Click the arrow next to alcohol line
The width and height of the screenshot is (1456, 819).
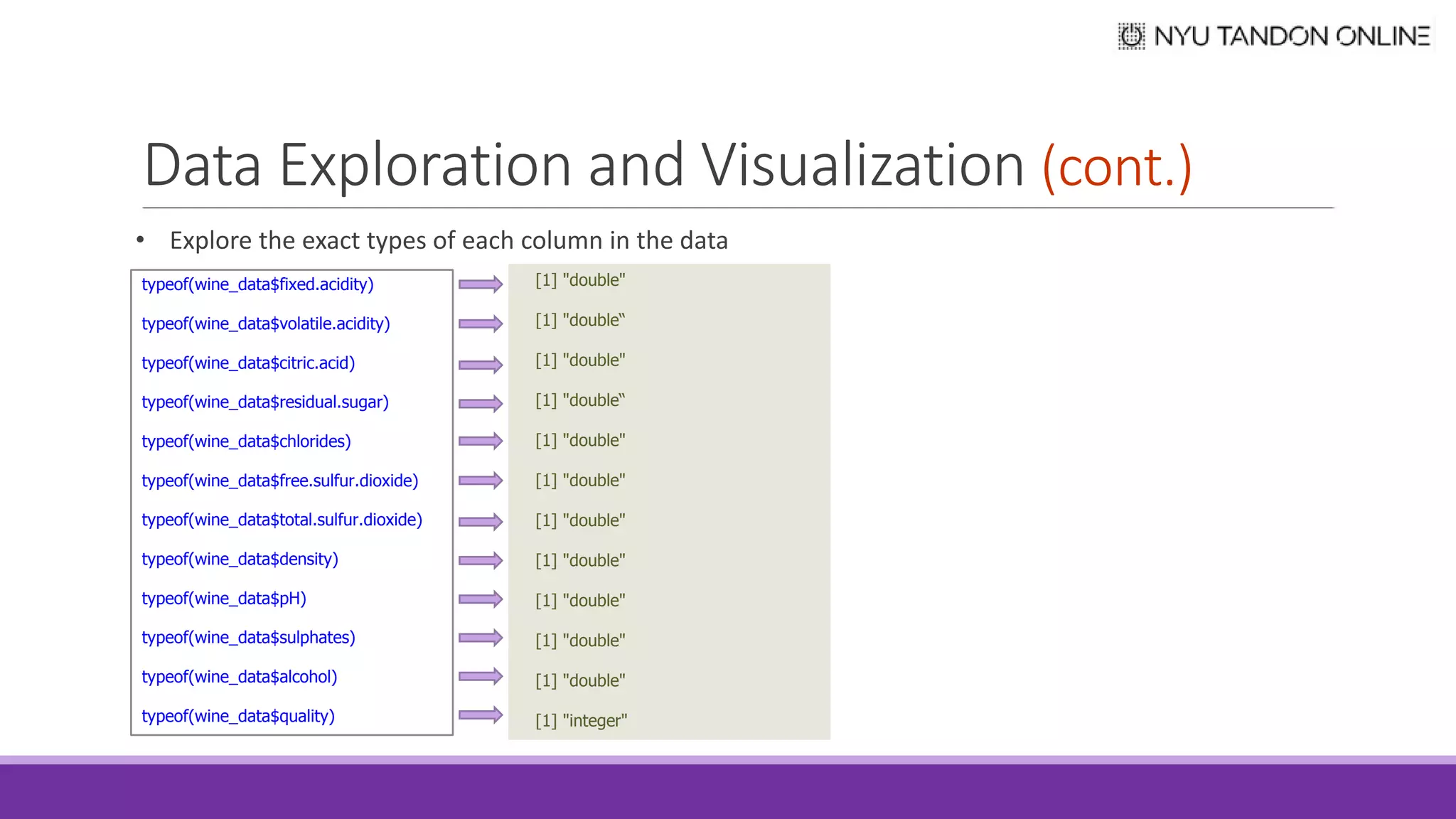tap(481, 676)
